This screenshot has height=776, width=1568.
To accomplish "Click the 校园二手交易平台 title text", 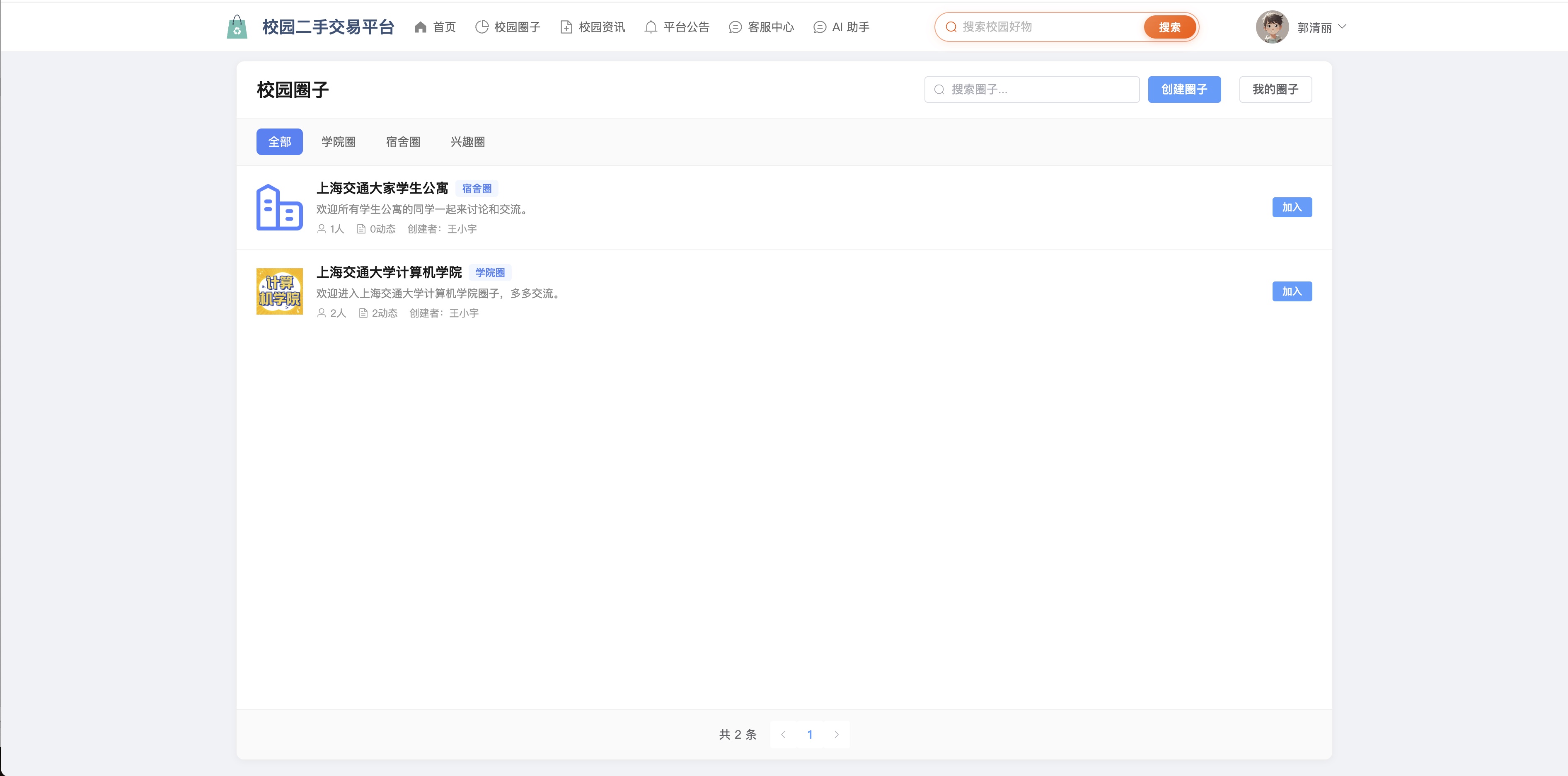I will [x=329, y=27].
